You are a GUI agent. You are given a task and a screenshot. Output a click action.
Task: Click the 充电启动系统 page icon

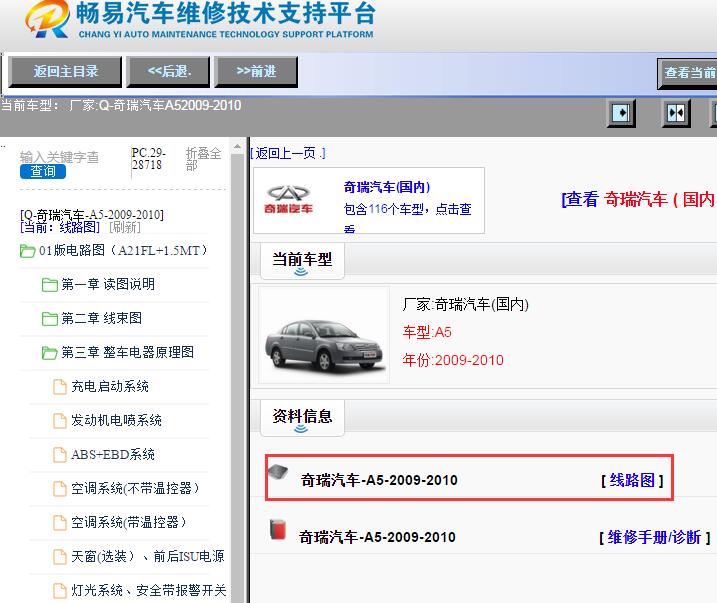pos(59,387)
